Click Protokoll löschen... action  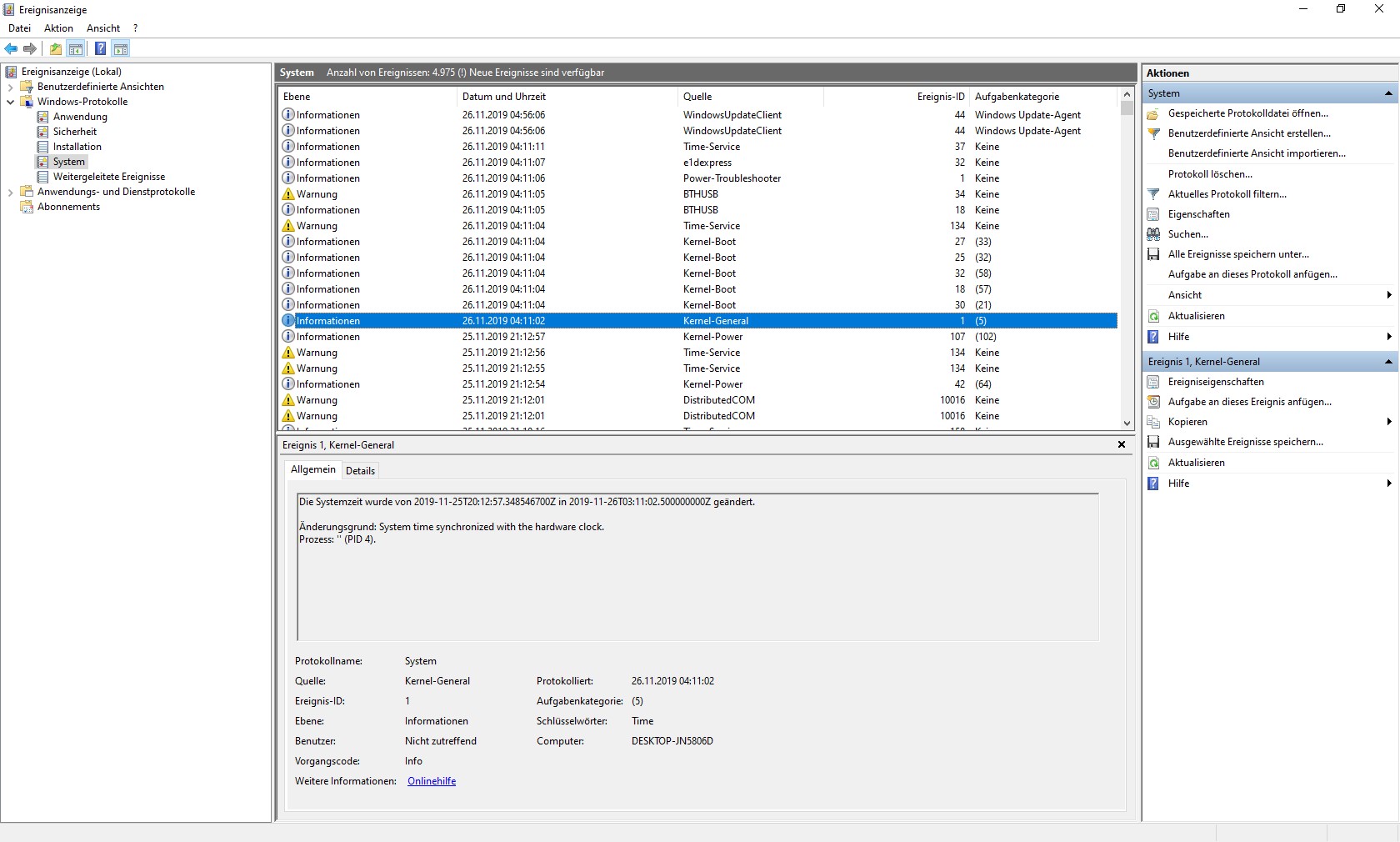1210,174
